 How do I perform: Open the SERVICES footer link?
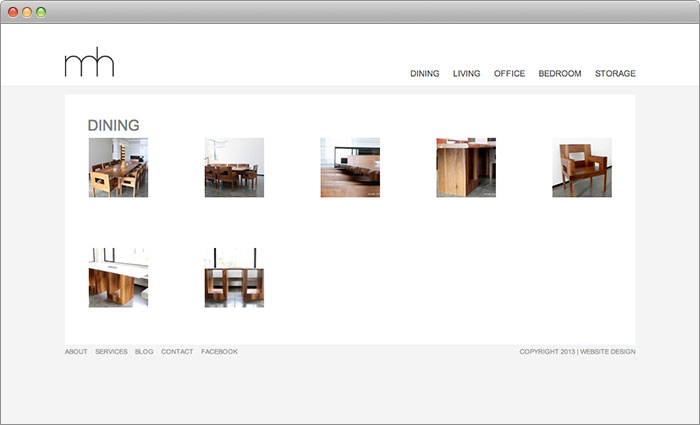pyautogui.click(x=111, y=352)
